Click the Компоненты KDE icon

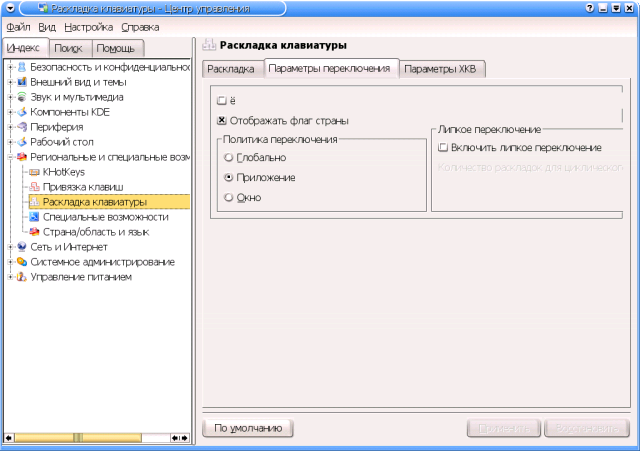[22, 112]
